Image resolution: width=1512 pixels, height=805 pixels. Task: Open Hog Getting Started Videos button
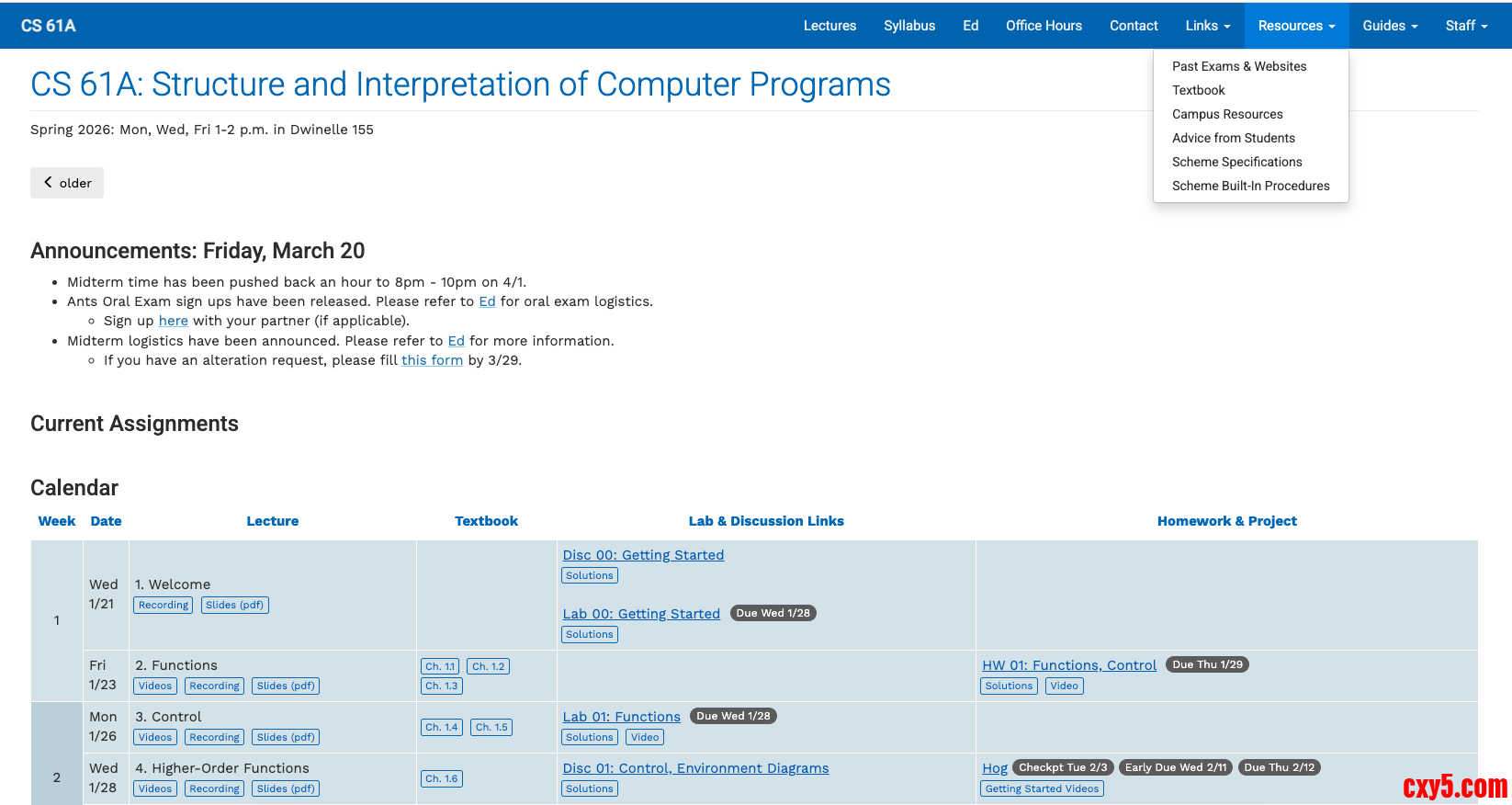[x=1042, y=788]
